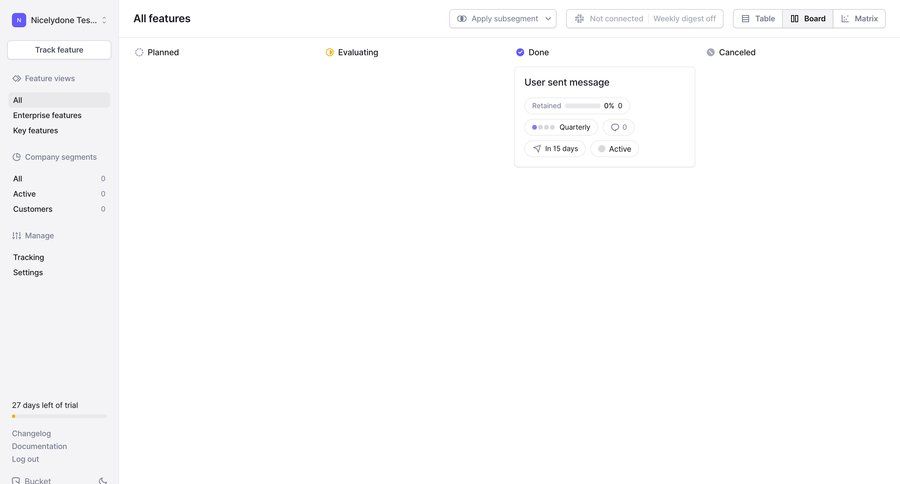Click the Canceled column header
The image size is (900, 484).
click(x=737, y=52)
